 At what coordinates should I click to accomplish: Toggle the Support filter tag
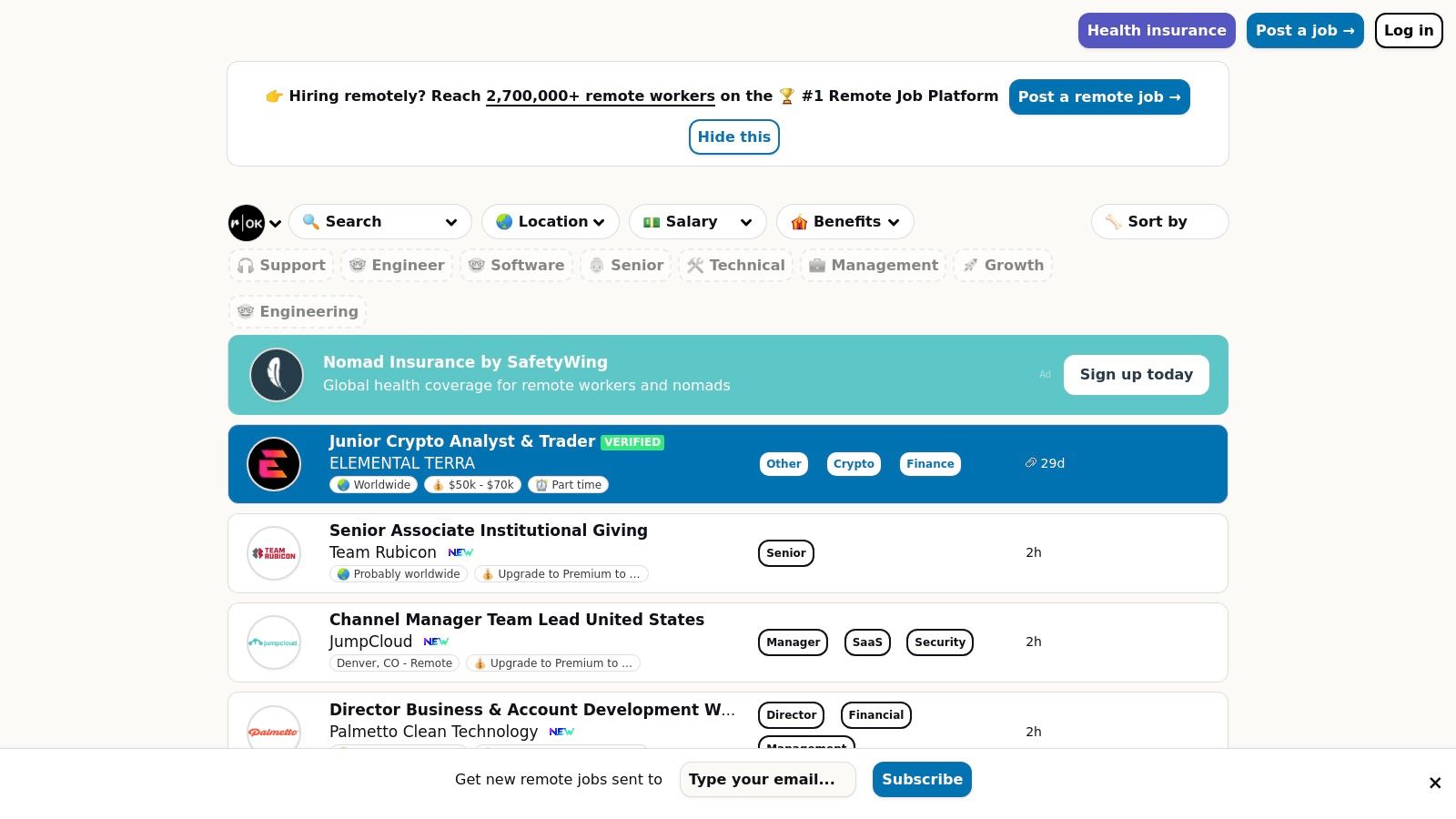tap(281, 266)
